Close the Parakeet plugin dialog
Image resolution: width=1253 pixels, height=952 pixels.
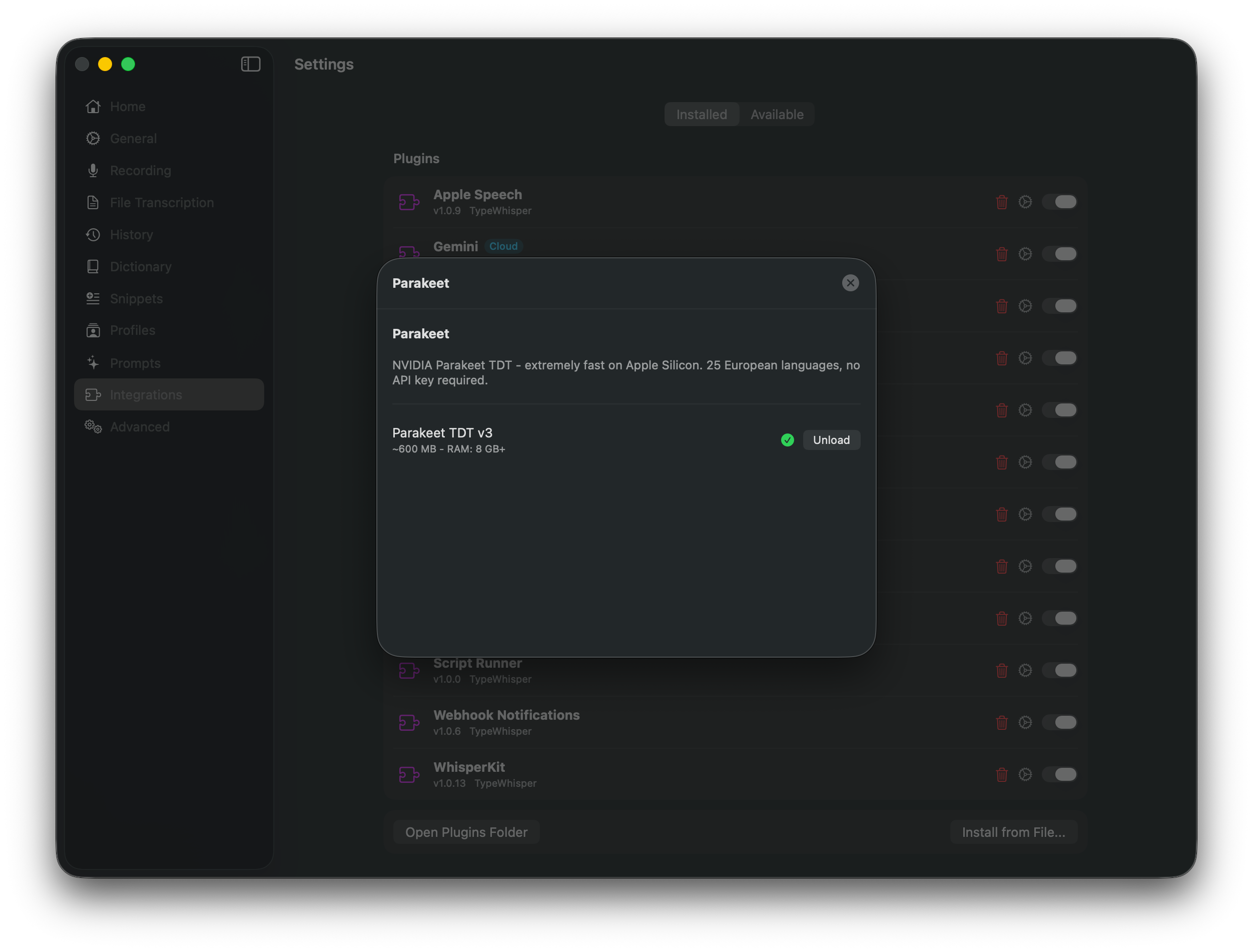[850, 283]
